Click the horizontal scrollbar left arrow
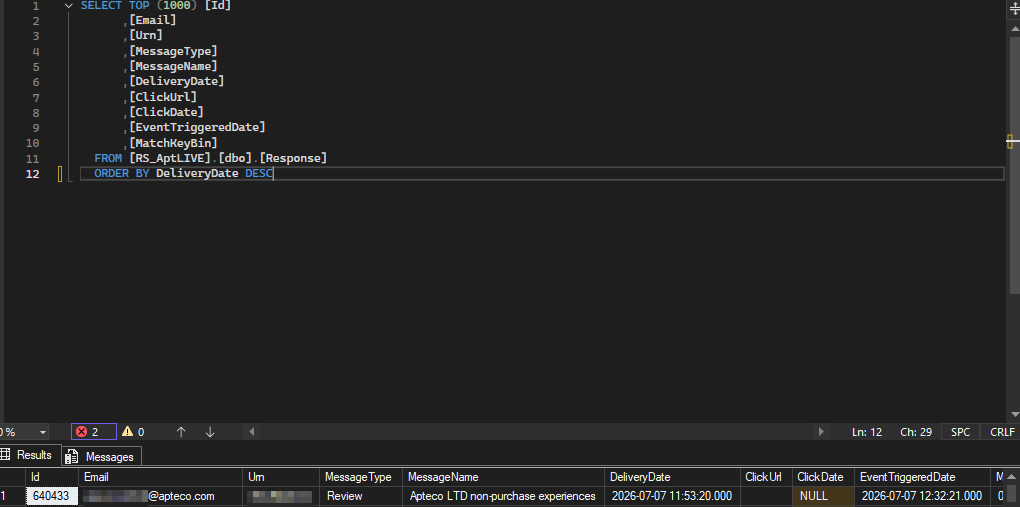Image resolution: width=1020 pixels, height=507 pixels. [x=252, y=432]
